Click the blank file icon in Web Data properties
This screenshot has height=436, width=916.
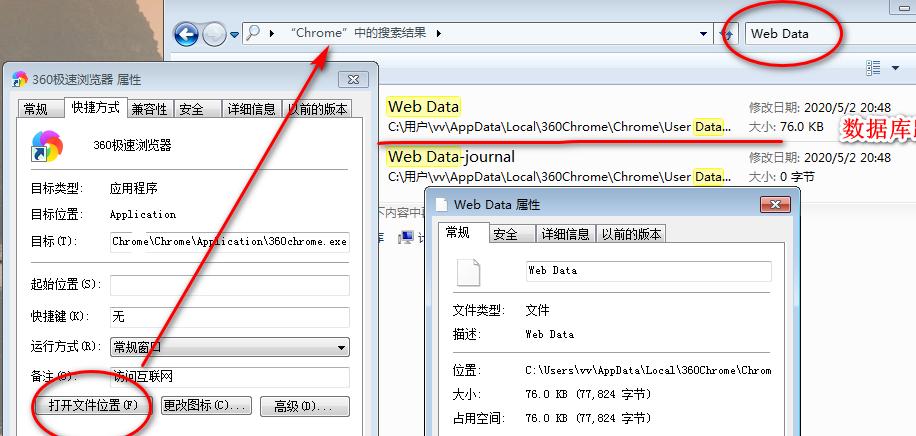pyautogui.click(x=468, y=272)
